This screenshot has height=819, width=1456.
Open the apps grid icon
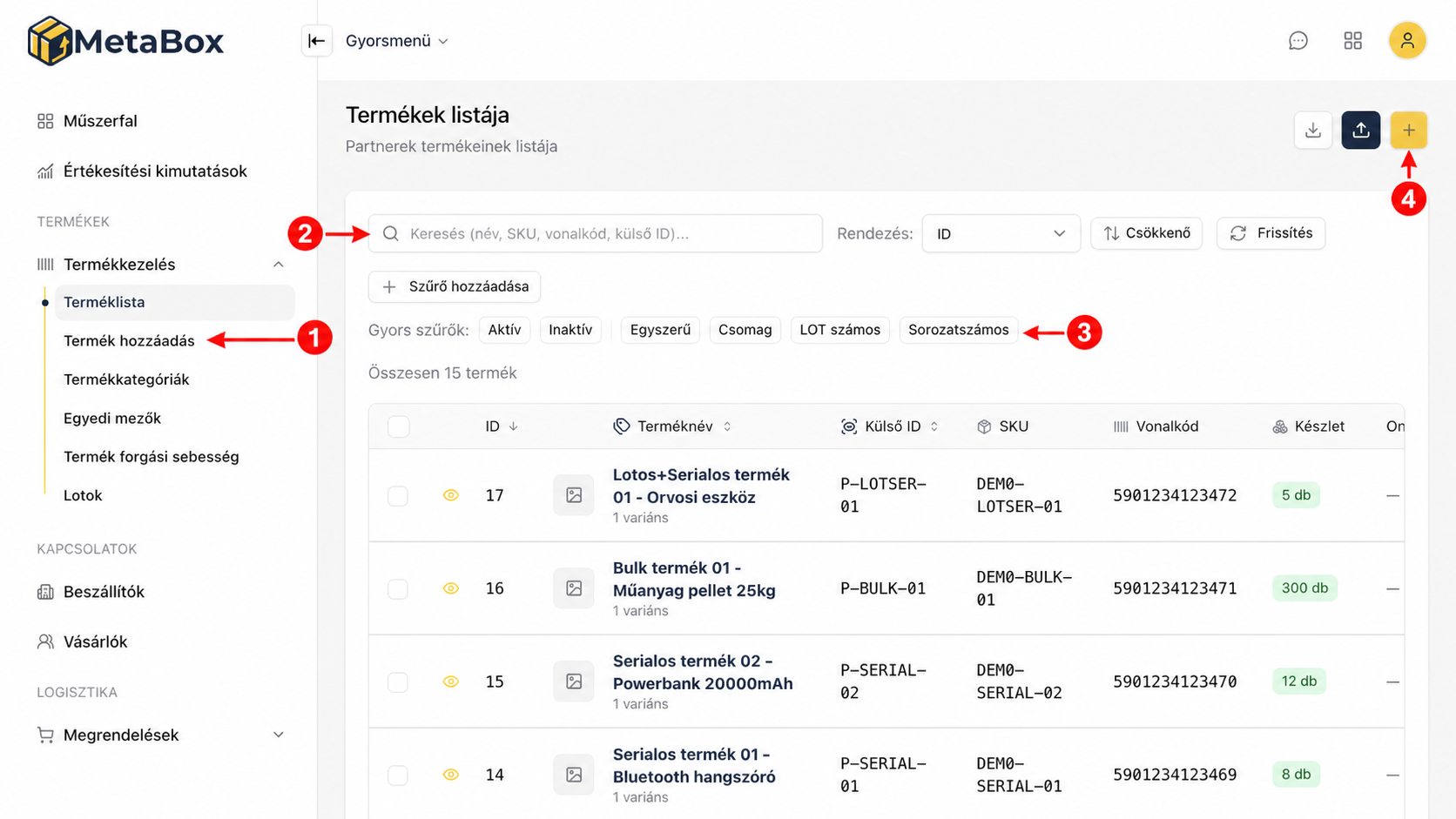click(1352, 41)
